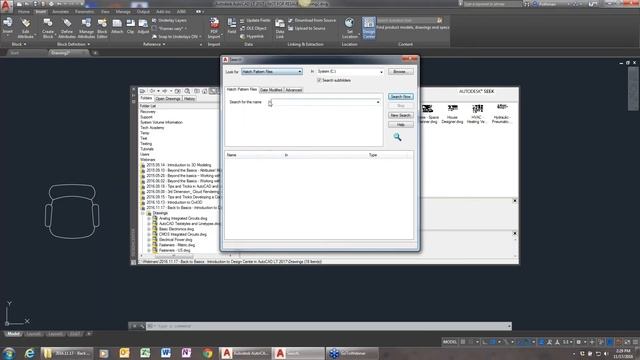Open Edit Attributes tool
Viewport: 640px width, 360px height.
[x=25, y=28]
